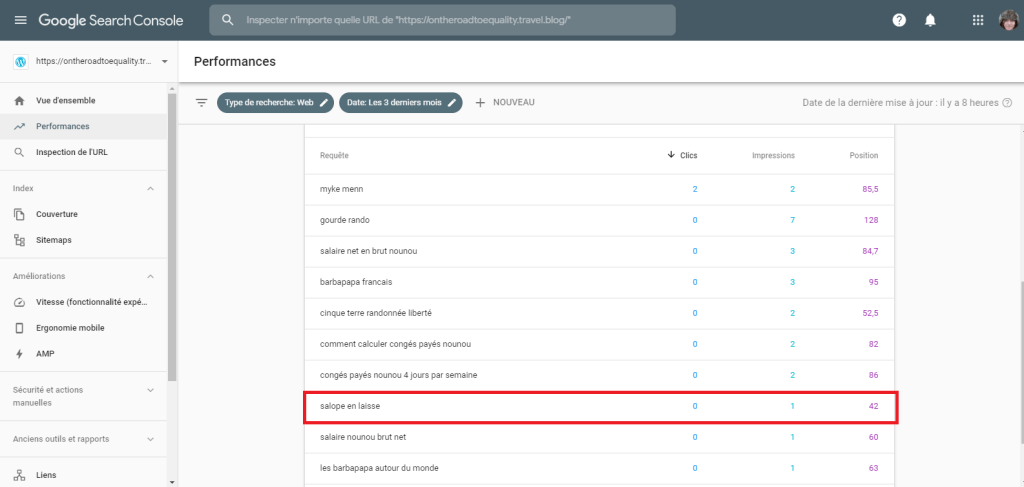Viewport: 1024px width, 487px height.
Task: Edit the date filter 'Les 3 derniers mois'
Action: click(400, 102)
